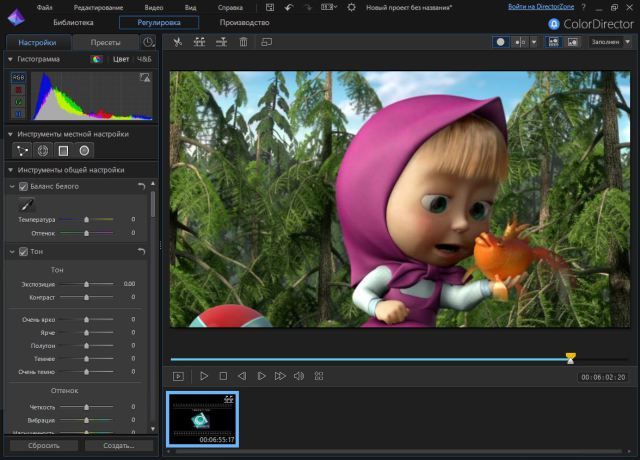Select the scissors split tool
This screenshot has width=640, height=460.
click(177, 42)
